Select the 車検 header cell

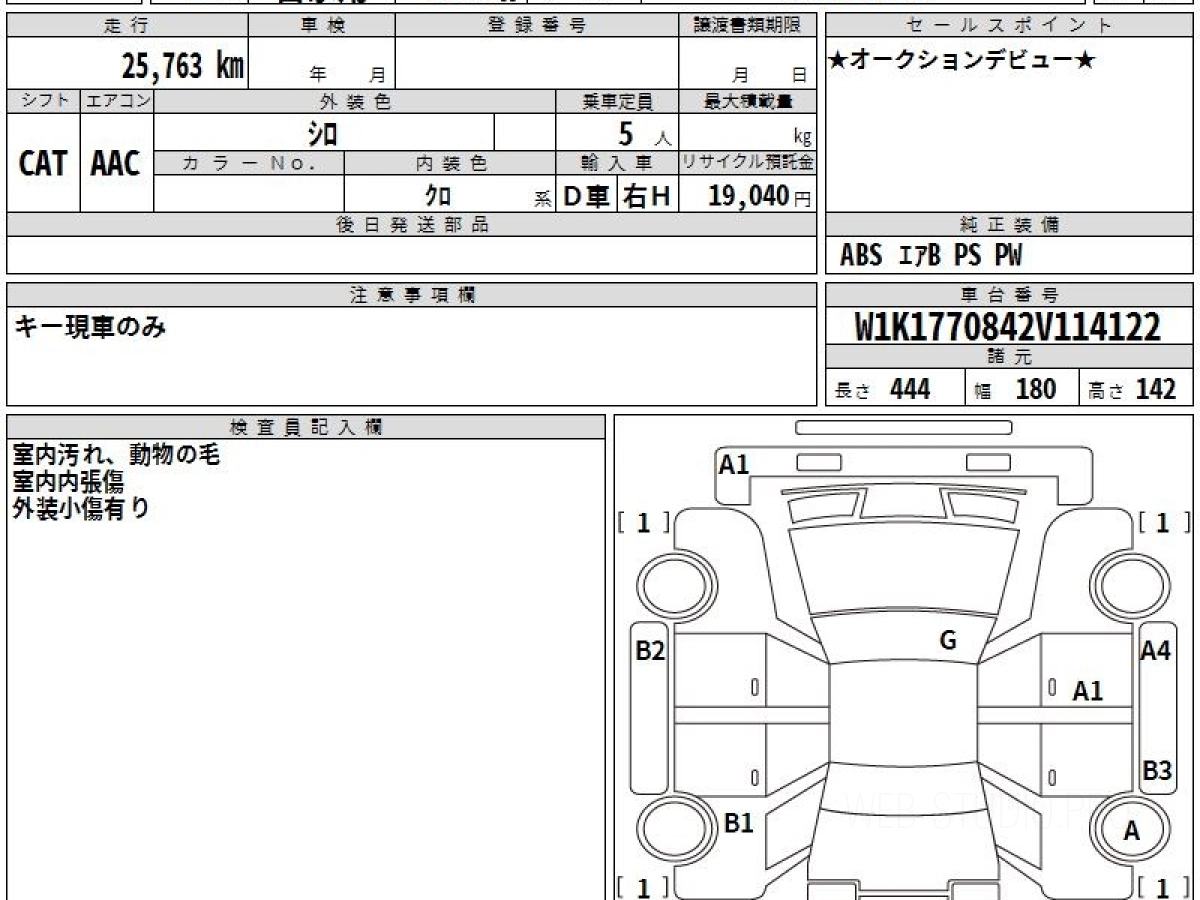[x=322, y=26]
